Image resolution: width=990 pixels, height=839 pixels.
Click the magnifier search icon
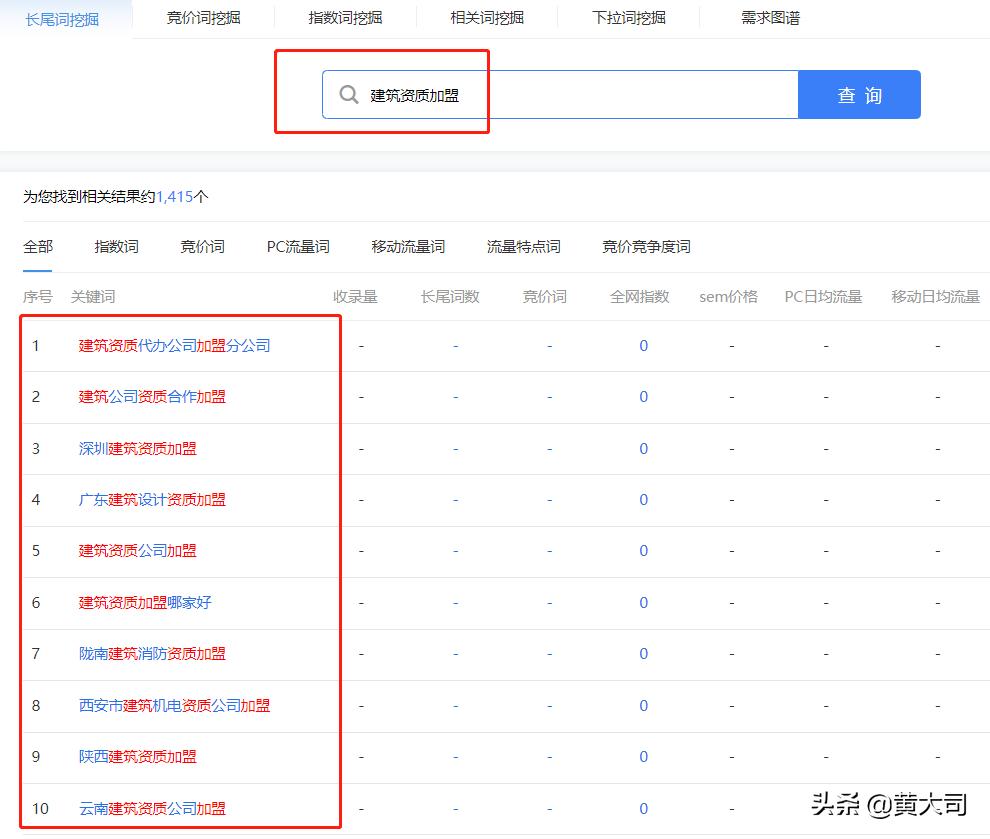[348, 93]
